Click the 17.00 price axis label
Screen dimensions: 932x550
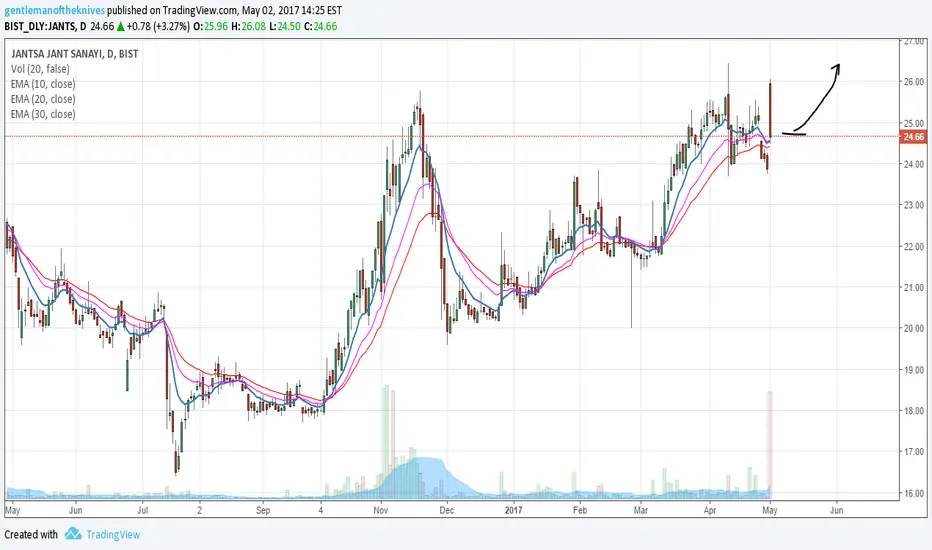914,452
